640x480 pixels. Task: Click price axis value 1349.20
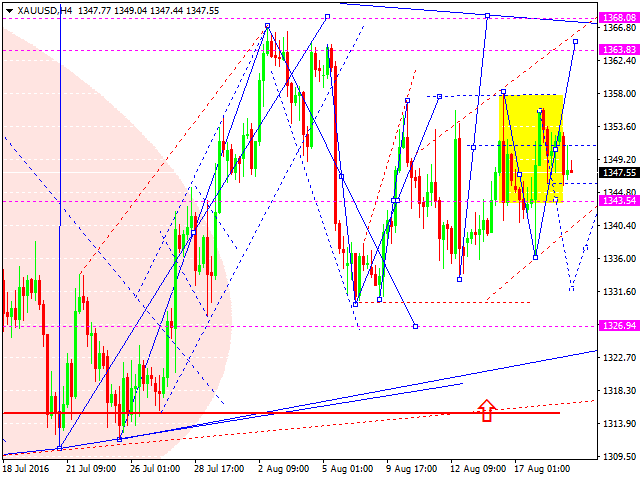click(x=619, y=159)
